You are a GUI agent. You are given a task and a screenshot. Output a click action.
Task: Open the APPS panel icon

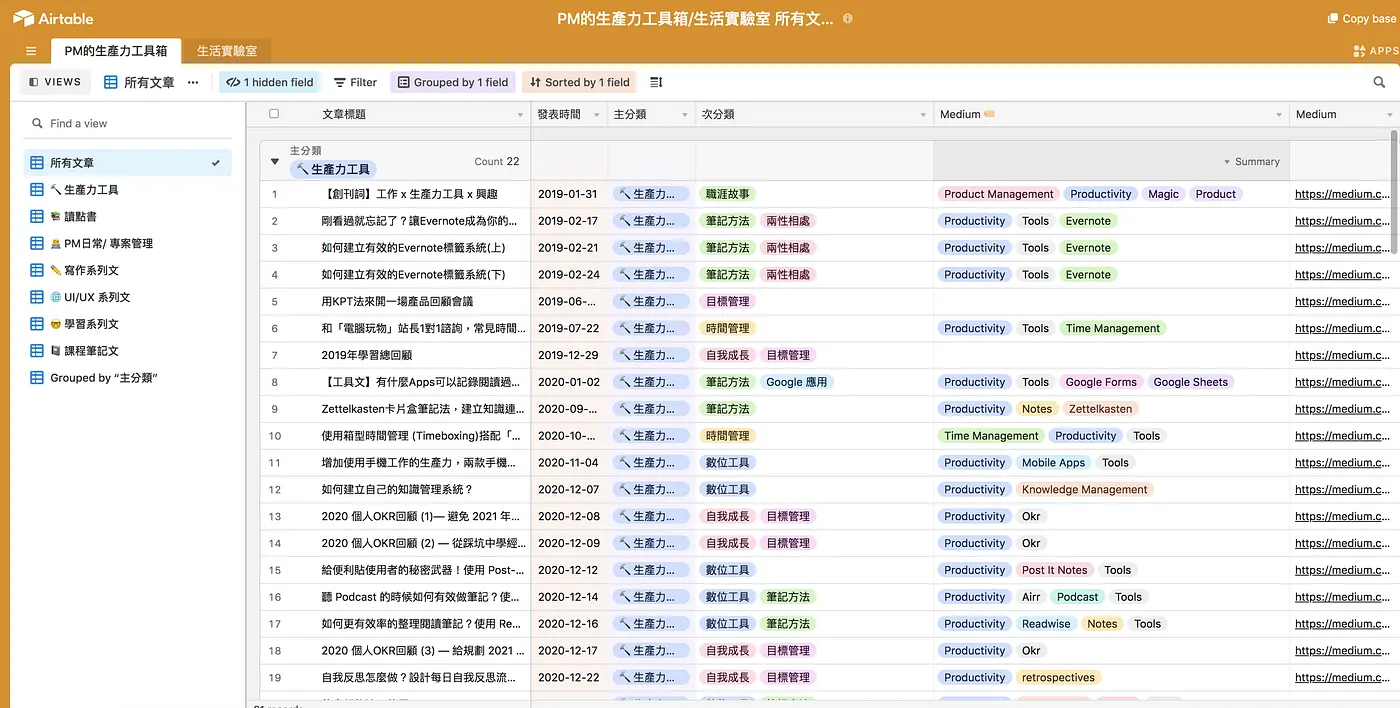(x=1359, y=51)
